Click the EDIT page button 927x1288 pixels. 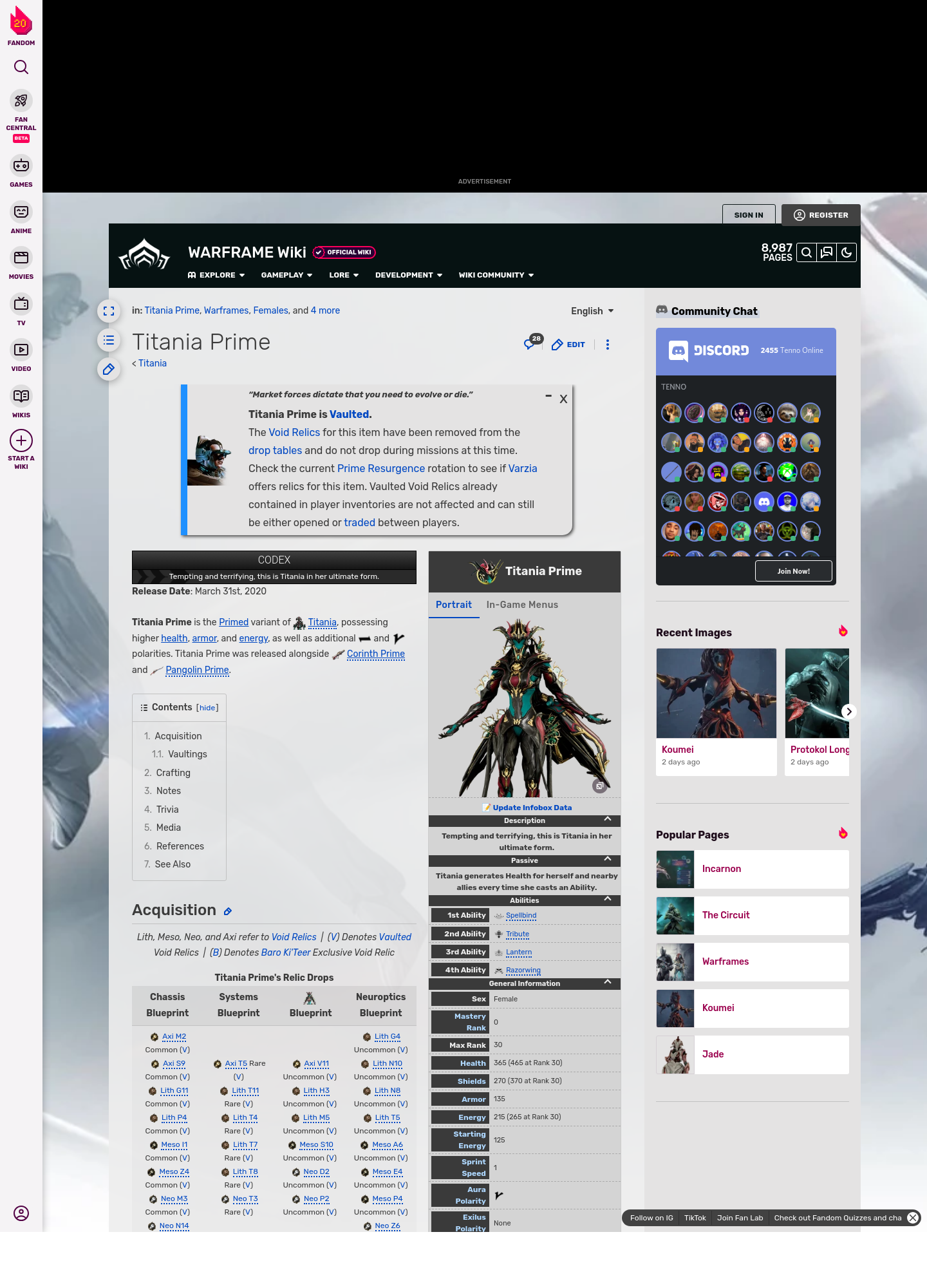click(568, 345)
